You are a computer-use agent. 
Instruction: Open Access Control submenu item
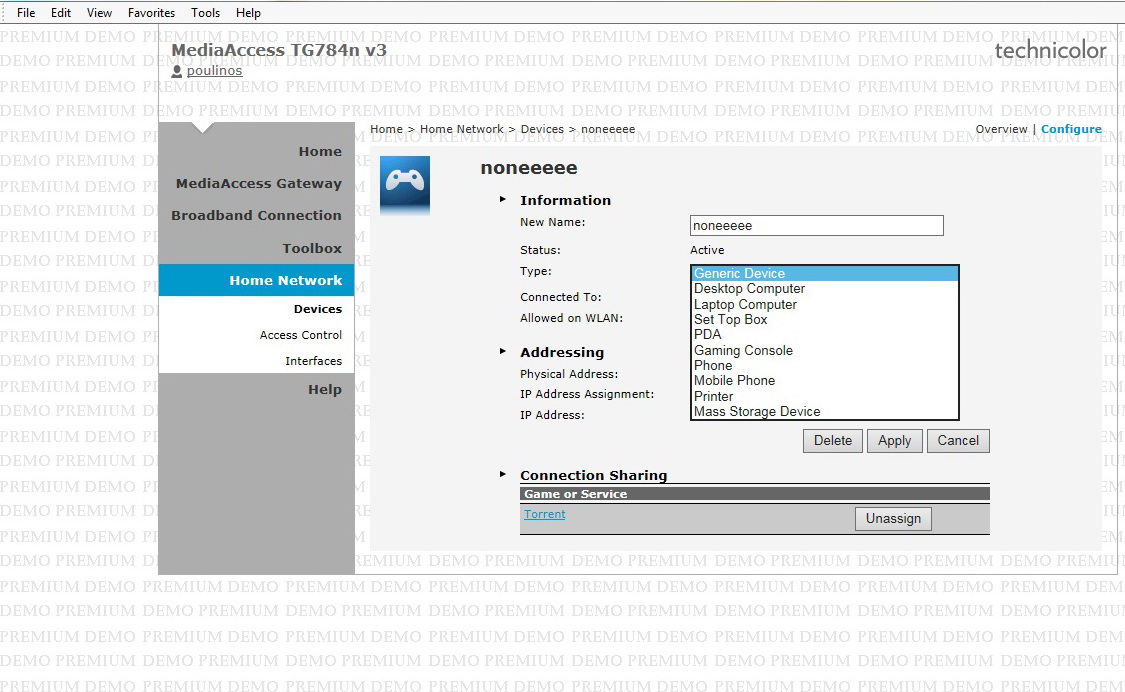click(x=301, y=335)
